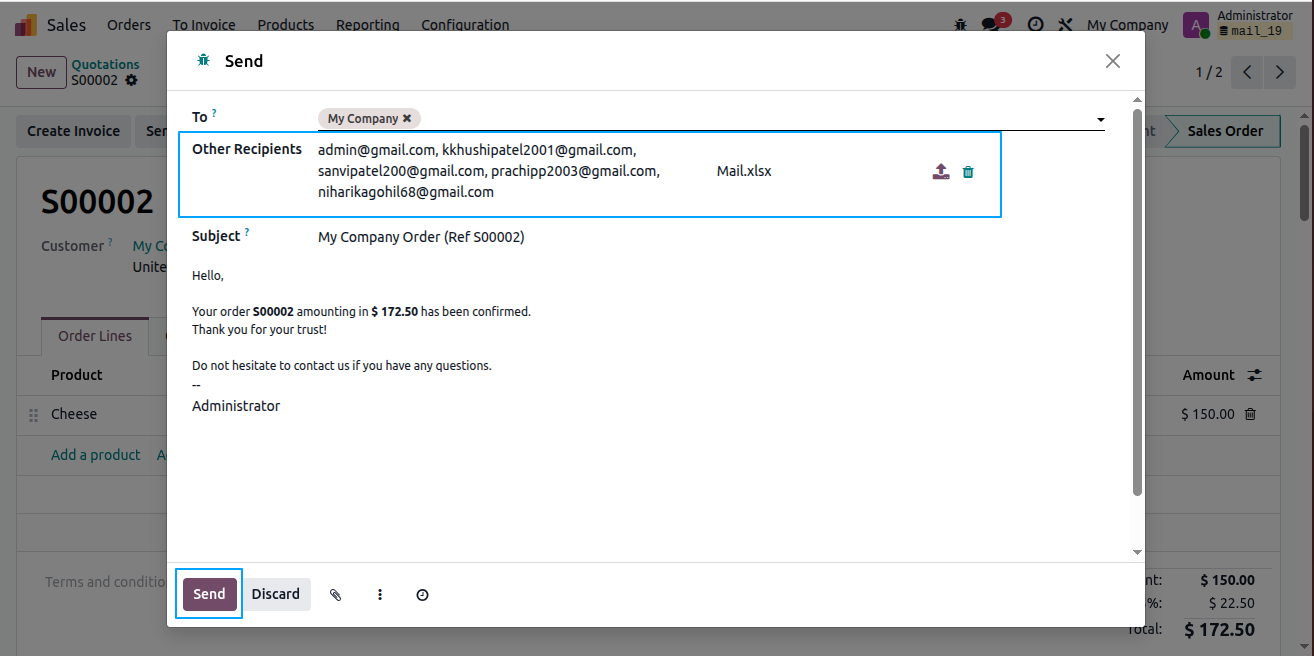
Task: Click the page scrollbar thumb at right edge
Action: pos(1304,171)
